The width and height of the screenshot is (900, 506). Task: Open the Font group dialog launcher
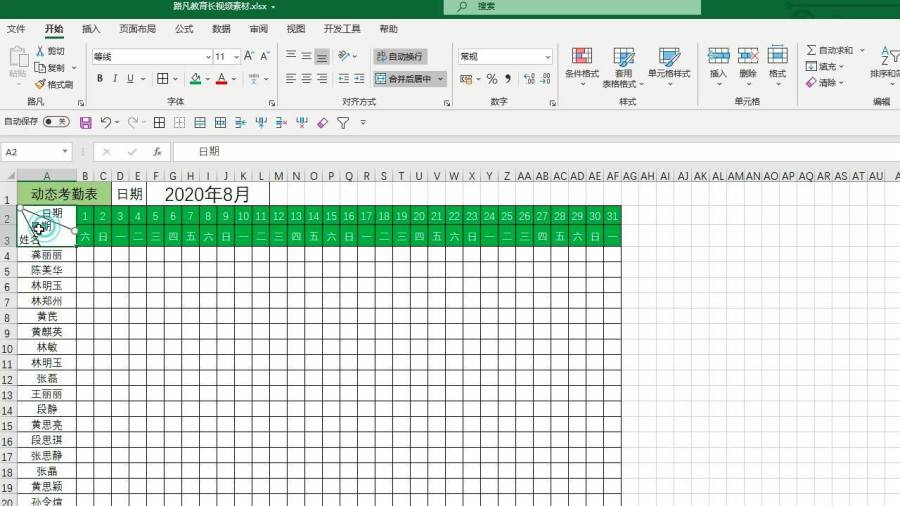tap(271, 103)
